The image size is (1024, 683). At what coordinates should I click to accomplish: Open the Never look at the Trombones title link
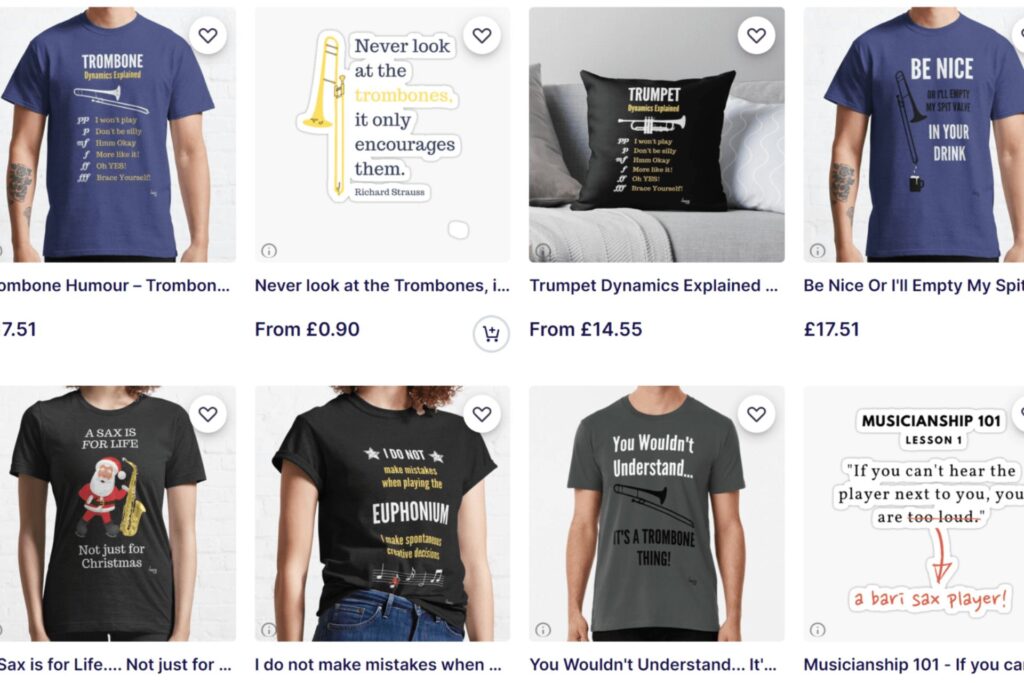point(382,285)
